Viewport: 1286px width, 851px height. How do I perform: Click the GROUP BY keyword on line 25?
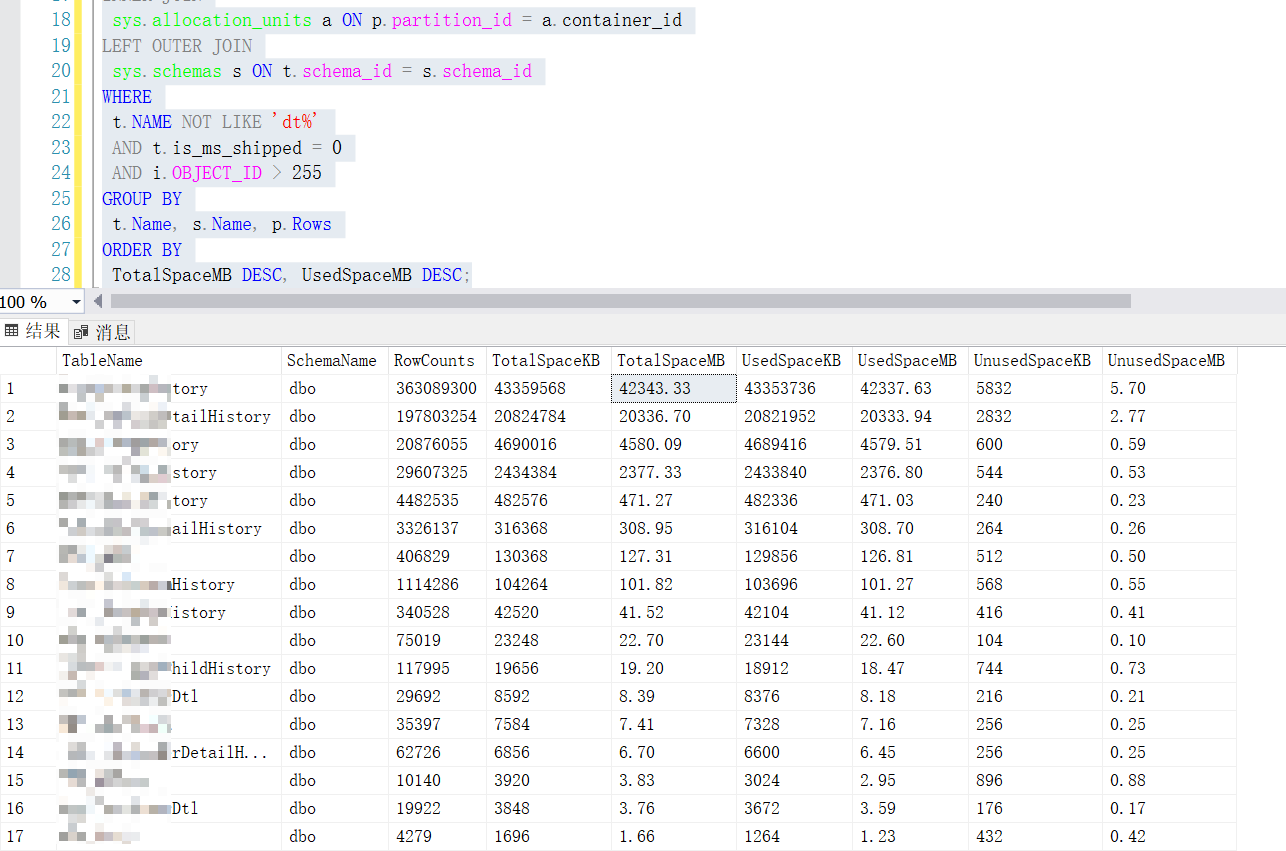click(x=142, y=199)
